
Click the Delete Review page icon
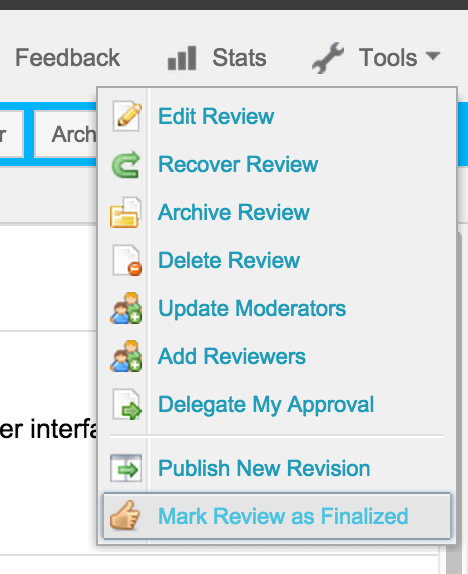pos(127,260)
